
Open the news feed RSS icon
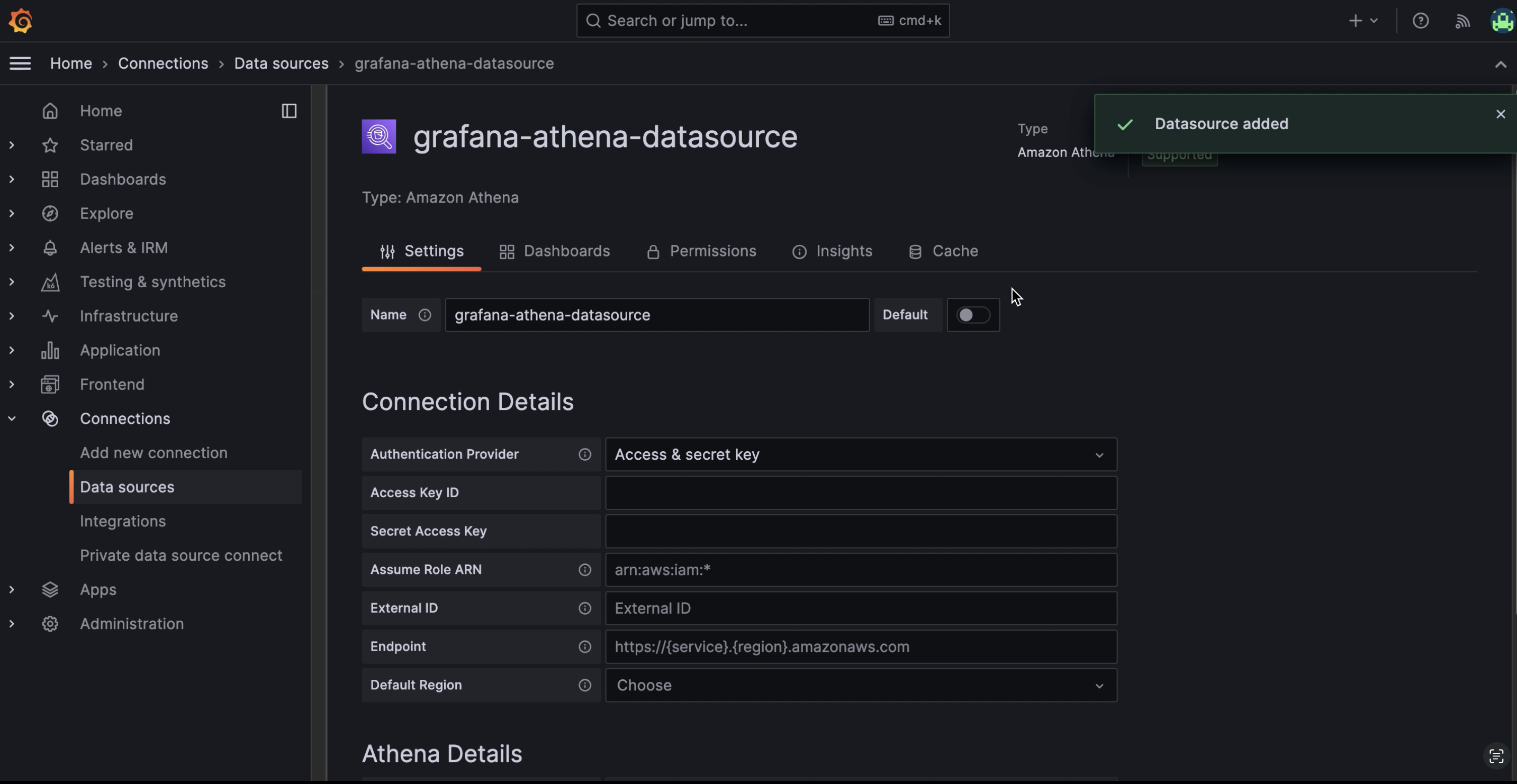(x=1463, y=22)
